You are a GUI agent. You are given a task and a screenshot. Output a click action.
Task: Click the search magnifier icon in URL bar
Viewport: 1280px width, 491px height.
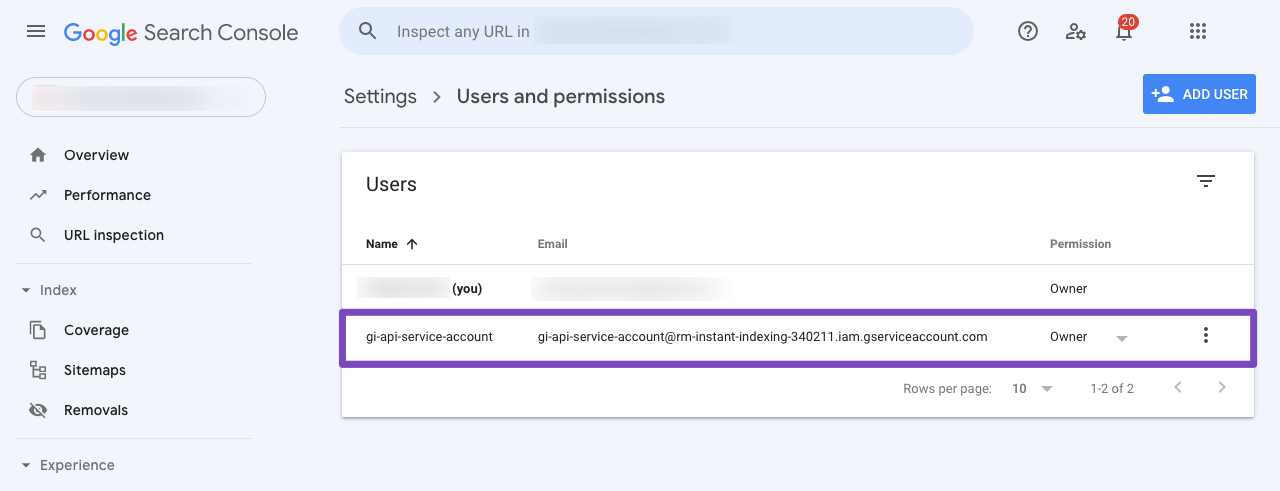[368, 31]
